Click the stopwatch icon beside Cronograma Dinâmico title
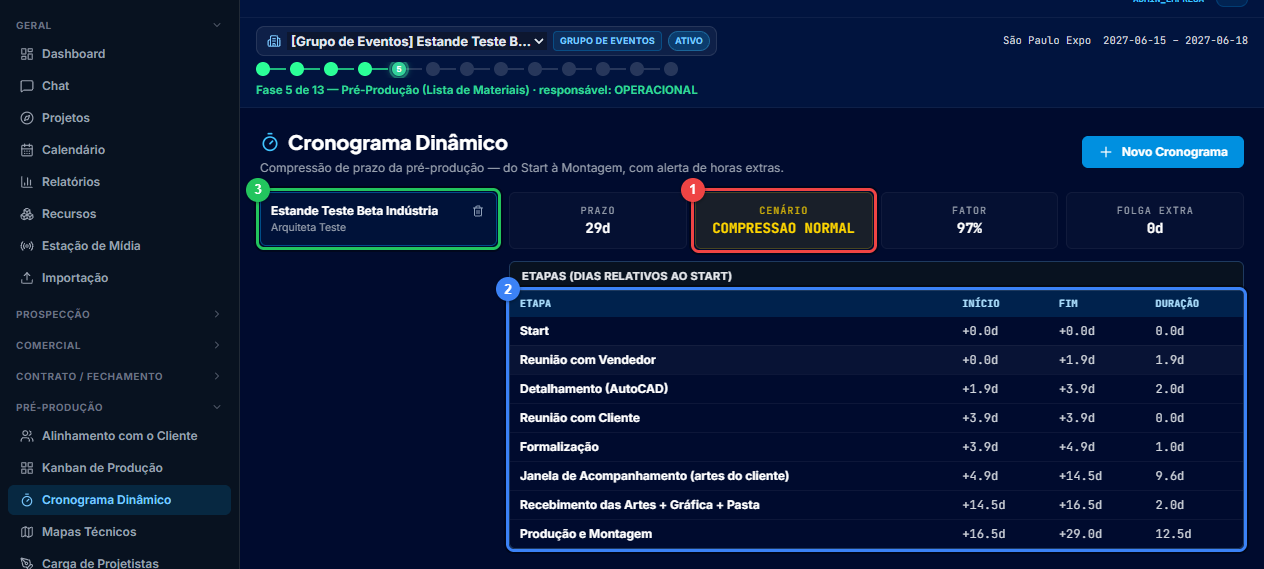The height and width of the screenshot is (569, 1264). [269, 143]
